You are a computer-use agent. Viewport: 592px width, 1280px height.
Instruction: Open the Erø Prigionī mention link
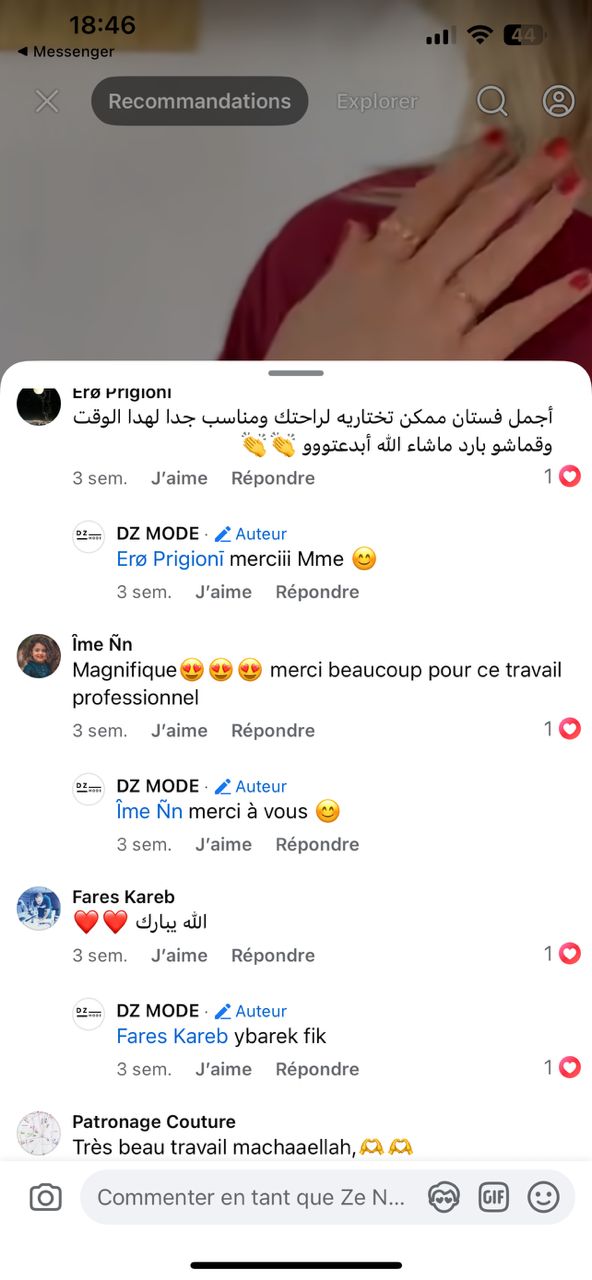(x=170, y=559)
